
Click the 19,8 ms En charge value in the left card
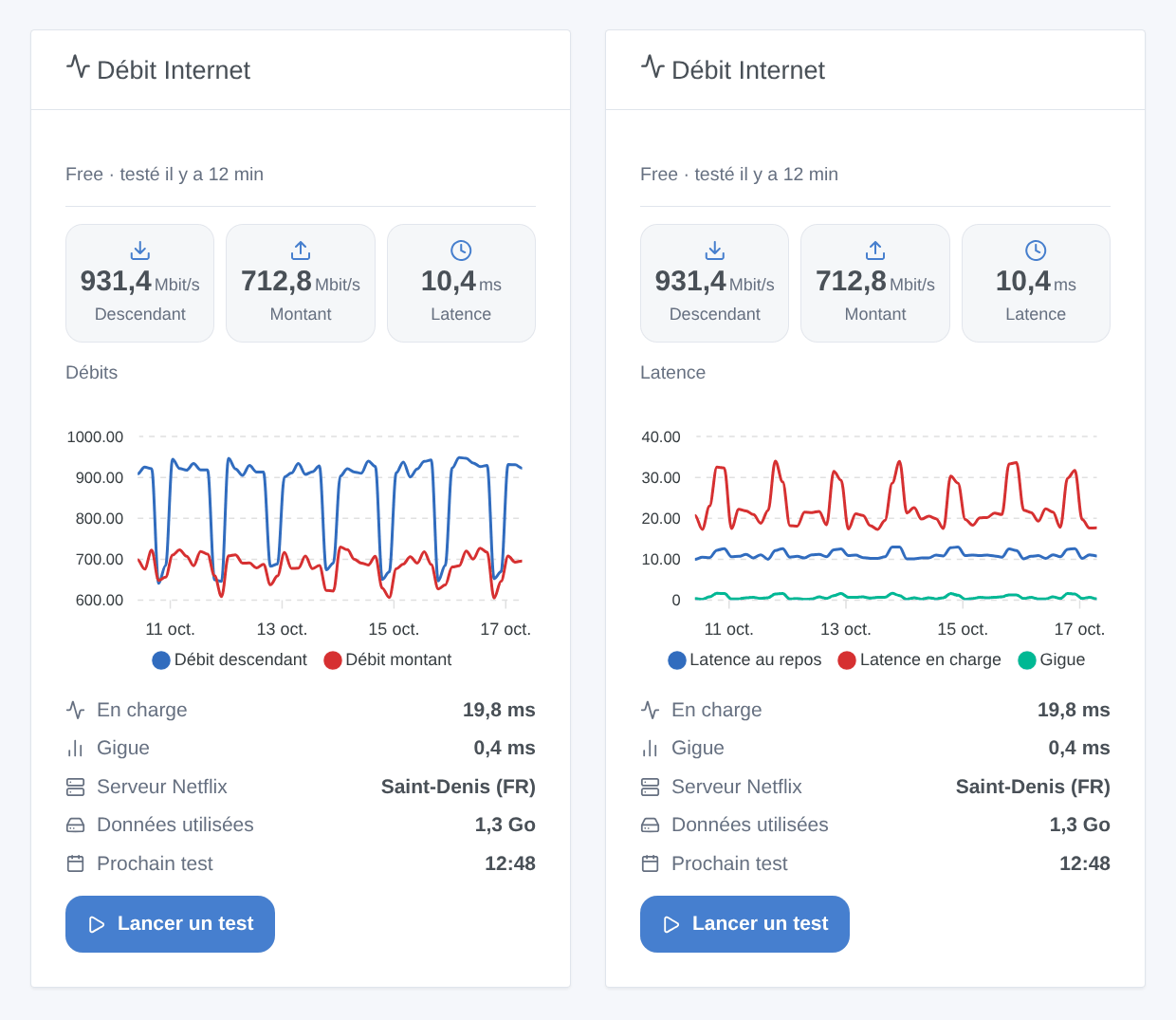[x=499, y=710]
